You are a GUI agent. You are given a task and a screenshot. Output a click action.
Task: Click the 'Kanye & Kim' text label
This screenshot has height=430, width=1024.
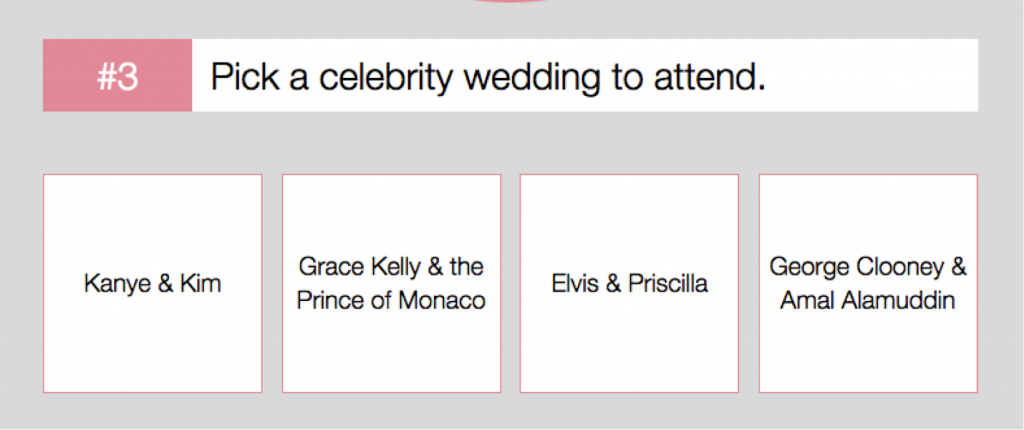(152, 284)
